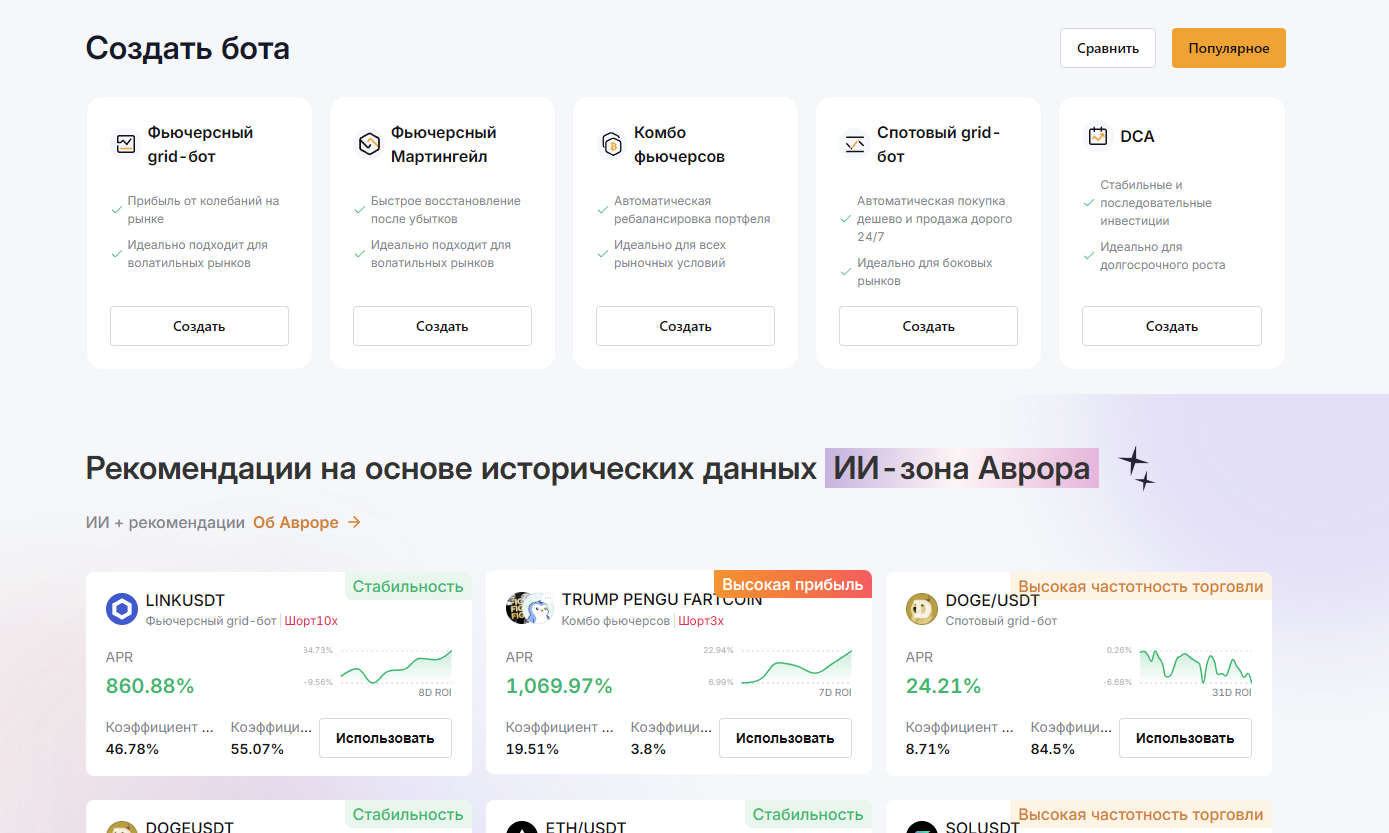
Task: Click the Solana logo on SOLUSDT card
Action: click(921, 829)
